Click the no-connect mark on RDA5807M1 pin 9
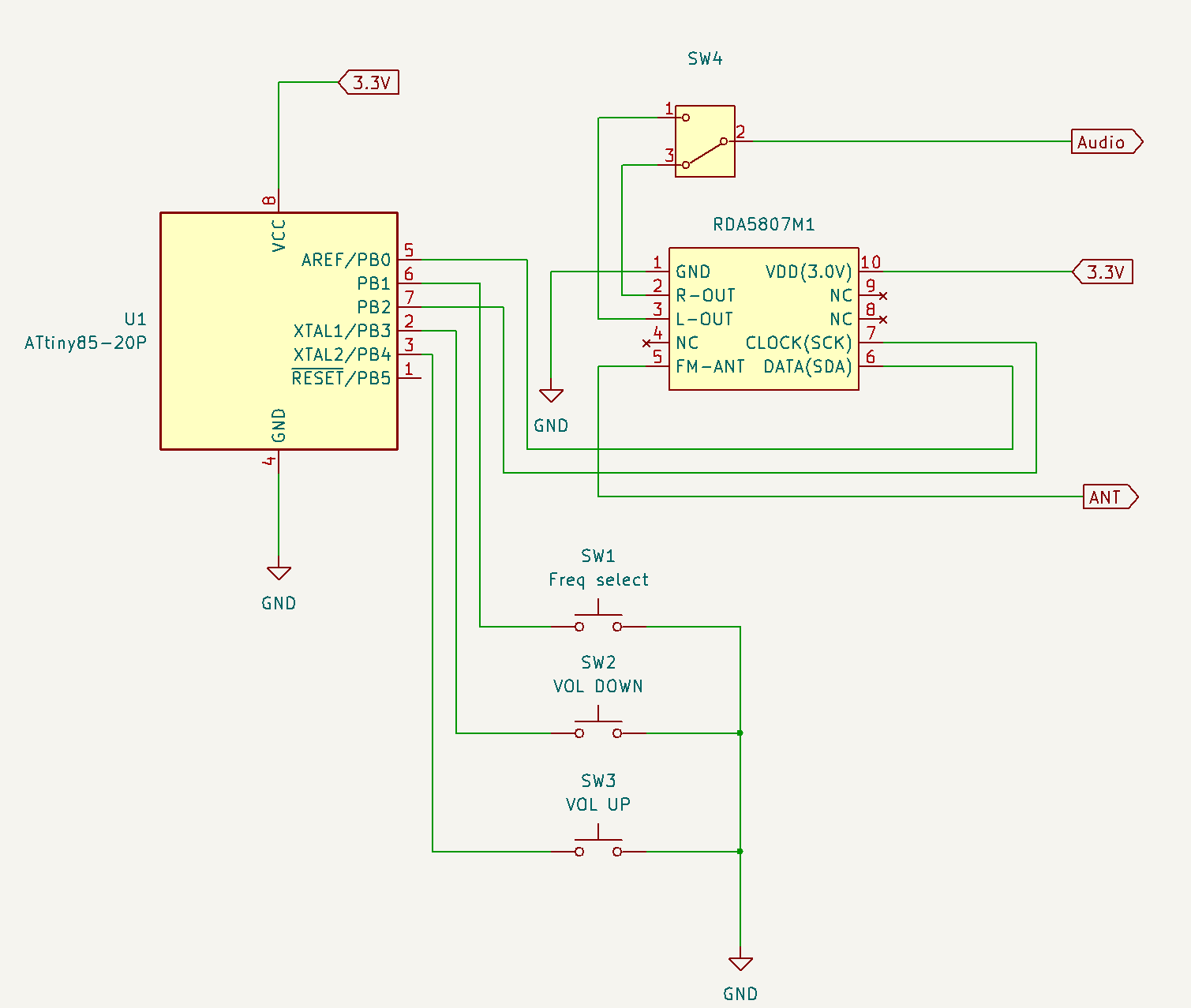Image resolution: width=1191 pixels, height=1008 pixels. [883, 296]
